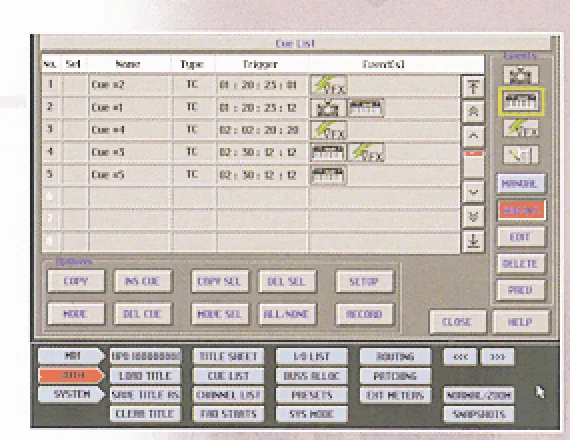
Task: Open the camera snapshot event in Cue #1 row
Action: point(329,108)
